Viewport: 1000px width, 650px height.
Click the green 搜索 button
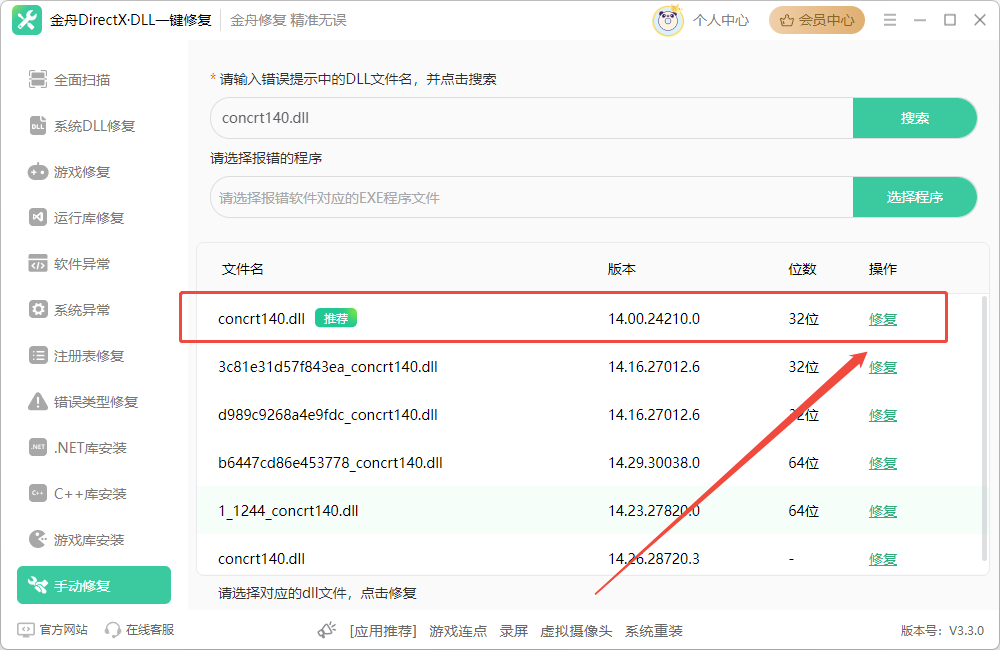pyautogui.click(x=915, y=118)
